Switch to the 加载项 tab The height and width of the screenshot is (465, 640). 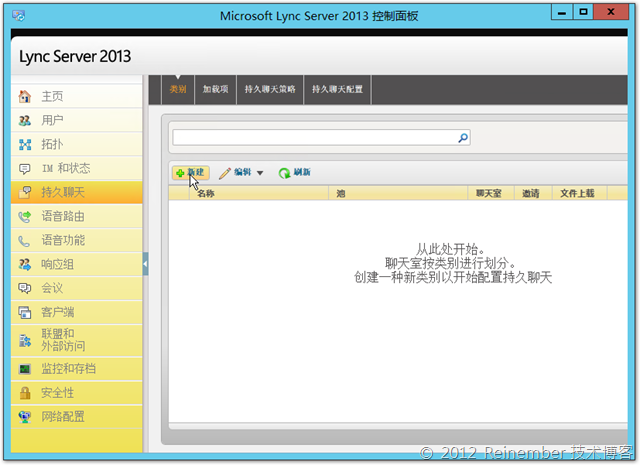(216, 89)
